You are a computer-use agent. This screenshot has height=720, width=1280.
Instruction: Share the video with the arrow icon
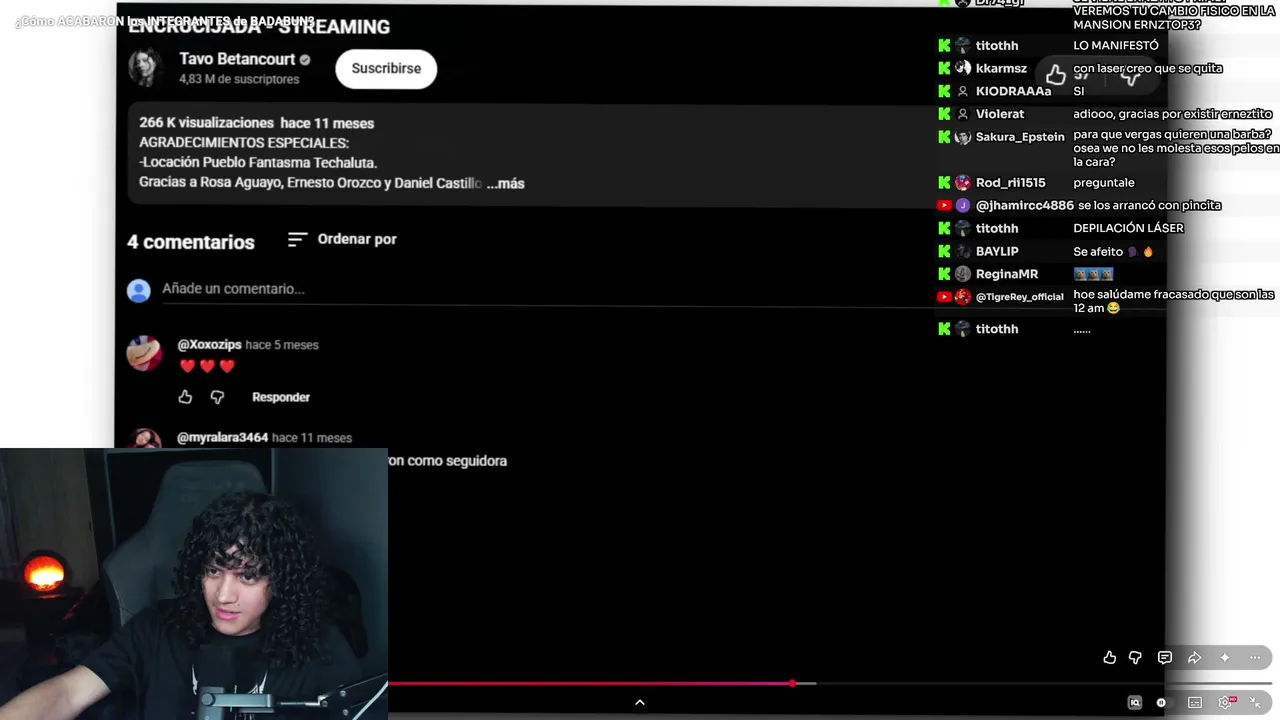tap(1194, 657)
